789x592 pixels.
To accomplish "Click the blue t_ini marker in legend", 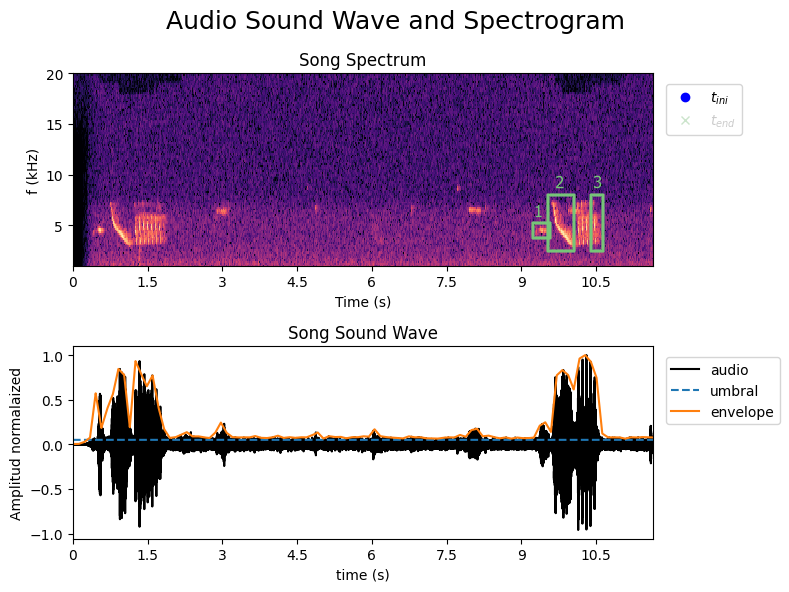I will (x=685, y=98).
